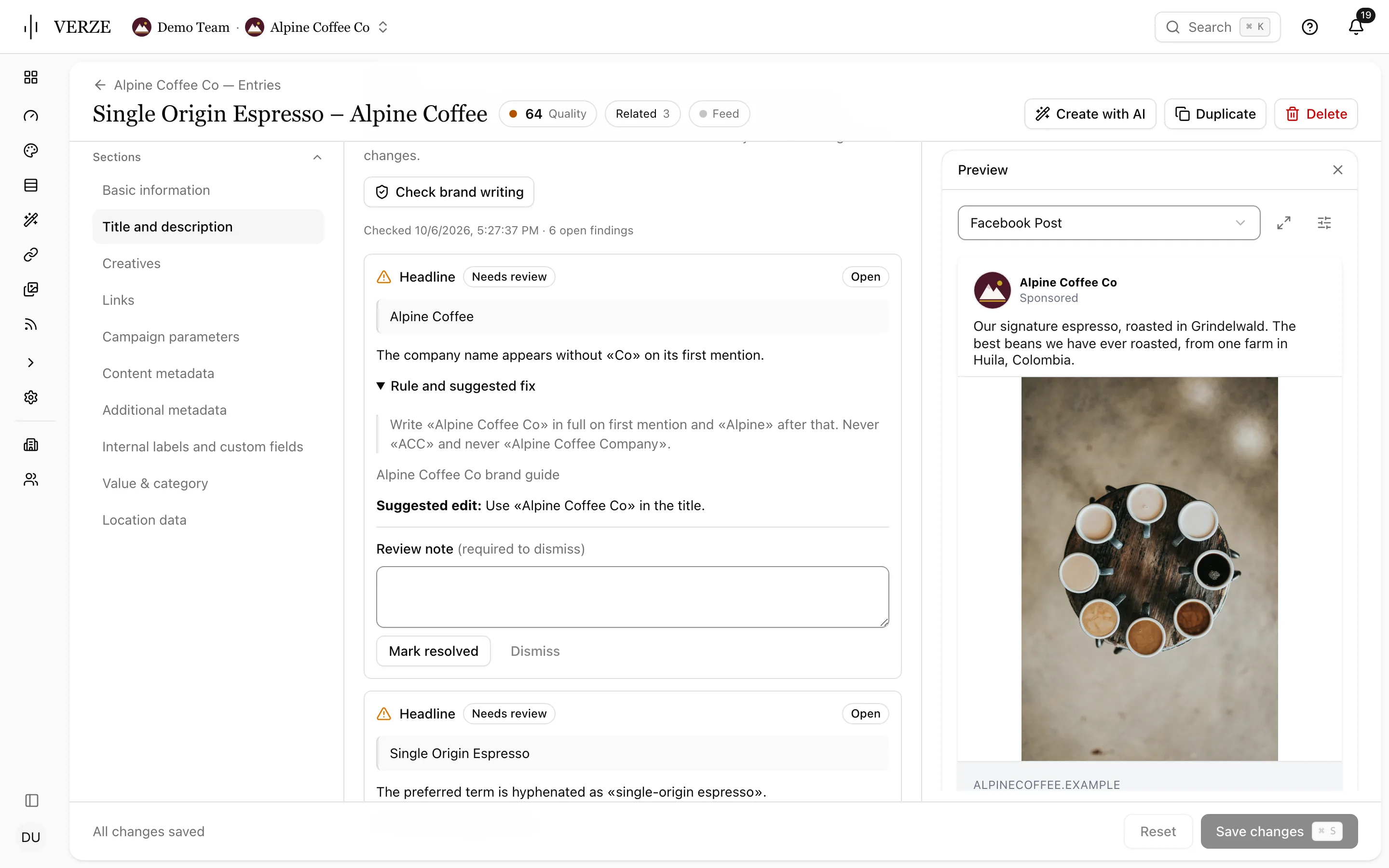
Task: Open preview settings sliders icon
Action: 1324,223
